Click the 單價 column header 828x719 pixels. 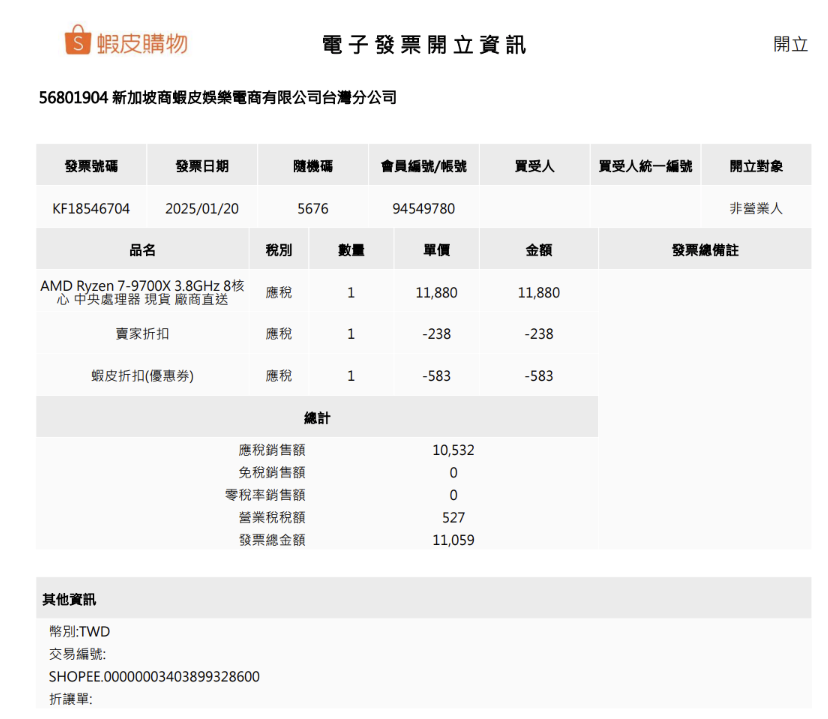click(x=437, y=250)
